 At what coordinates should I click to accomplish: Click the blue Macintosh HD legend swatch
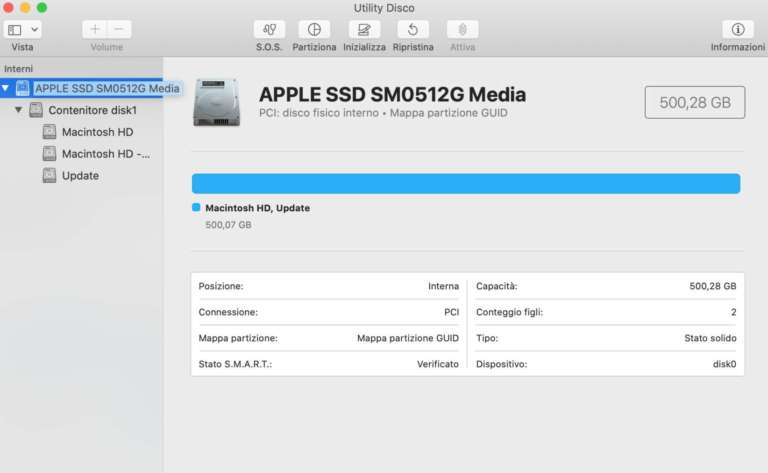tap(196, 208)
